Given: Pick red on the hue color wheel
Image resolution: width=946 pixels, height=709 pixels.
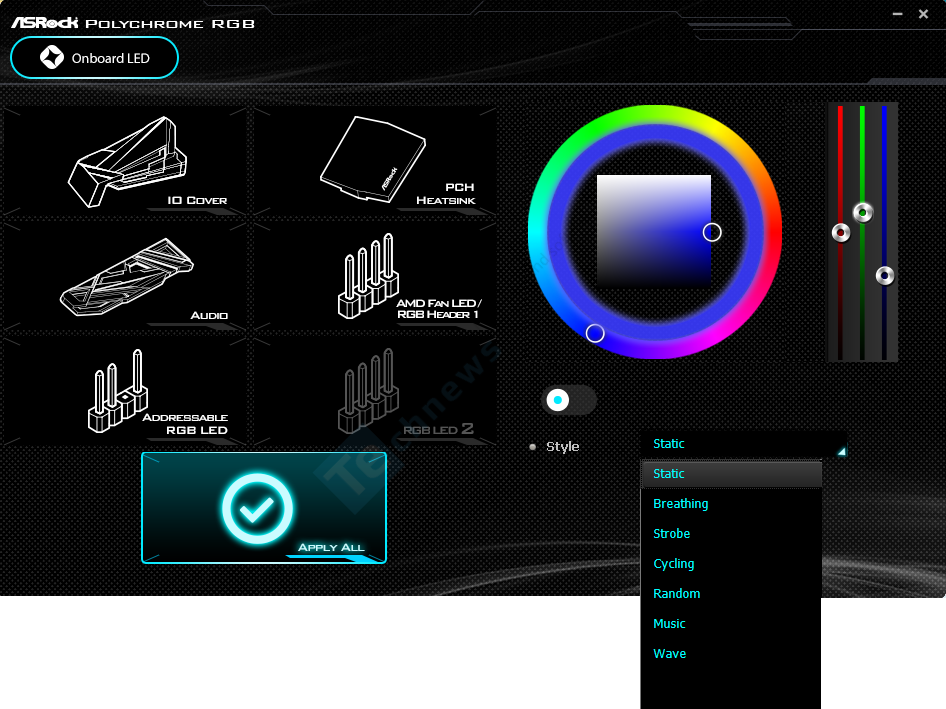Looking at the screenshot, I should pyautogui.click(x=772, y=232).
